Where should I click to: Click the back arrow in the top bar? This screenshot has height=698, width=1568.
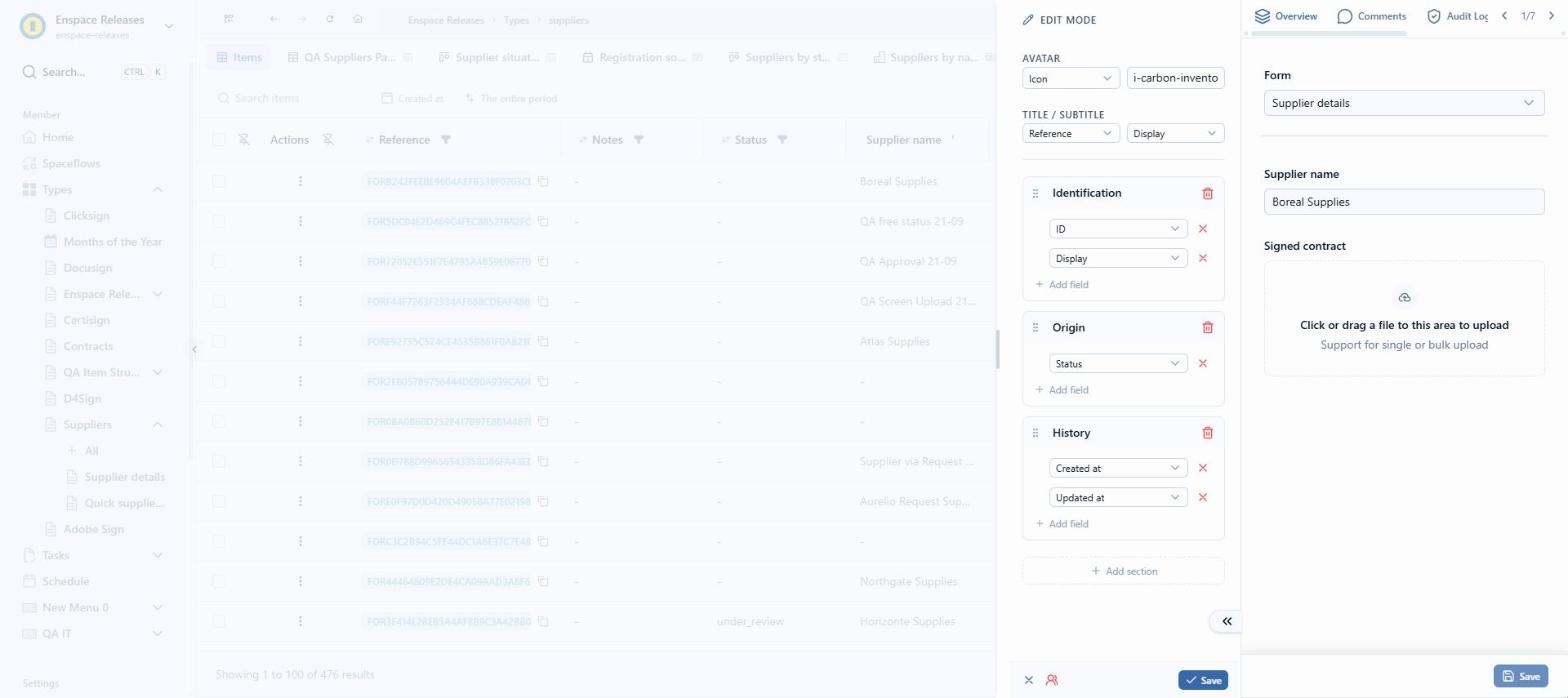pos(274,19)
